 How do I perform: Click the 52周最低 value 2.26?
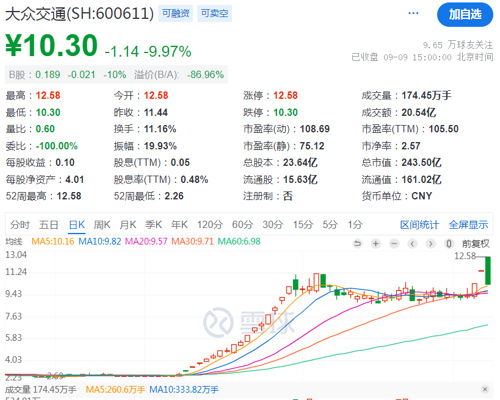pyautogui.click(x=174, y=196)
